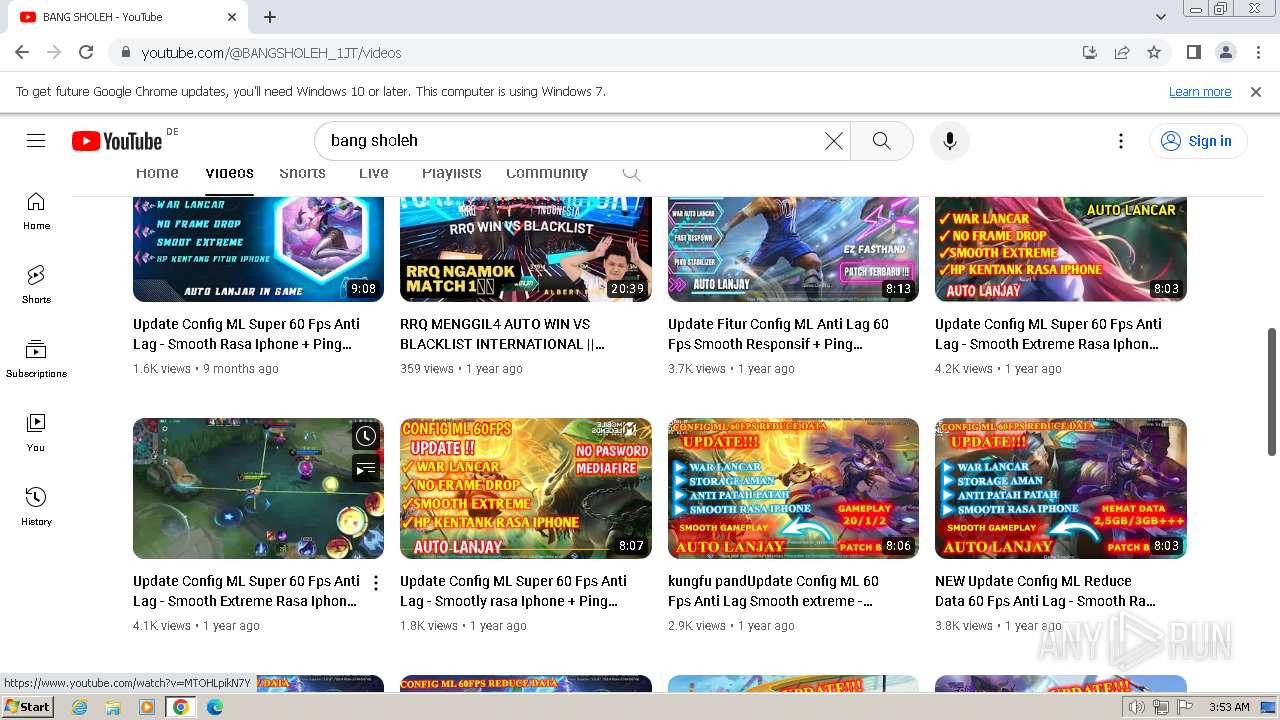
Task: Start voice search with the microphone
Action: (x=950, y=141)
